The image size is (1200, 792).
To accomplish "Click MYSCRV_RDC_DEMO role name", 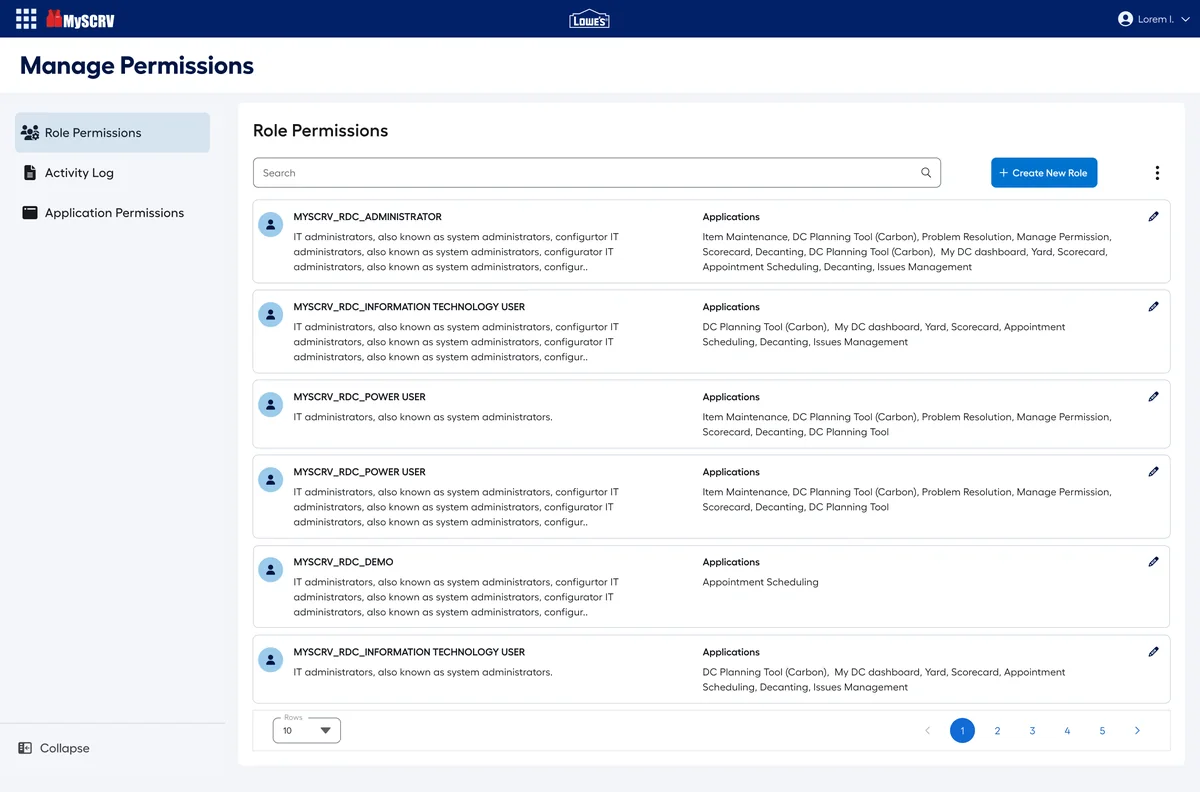I will (343, 562).
